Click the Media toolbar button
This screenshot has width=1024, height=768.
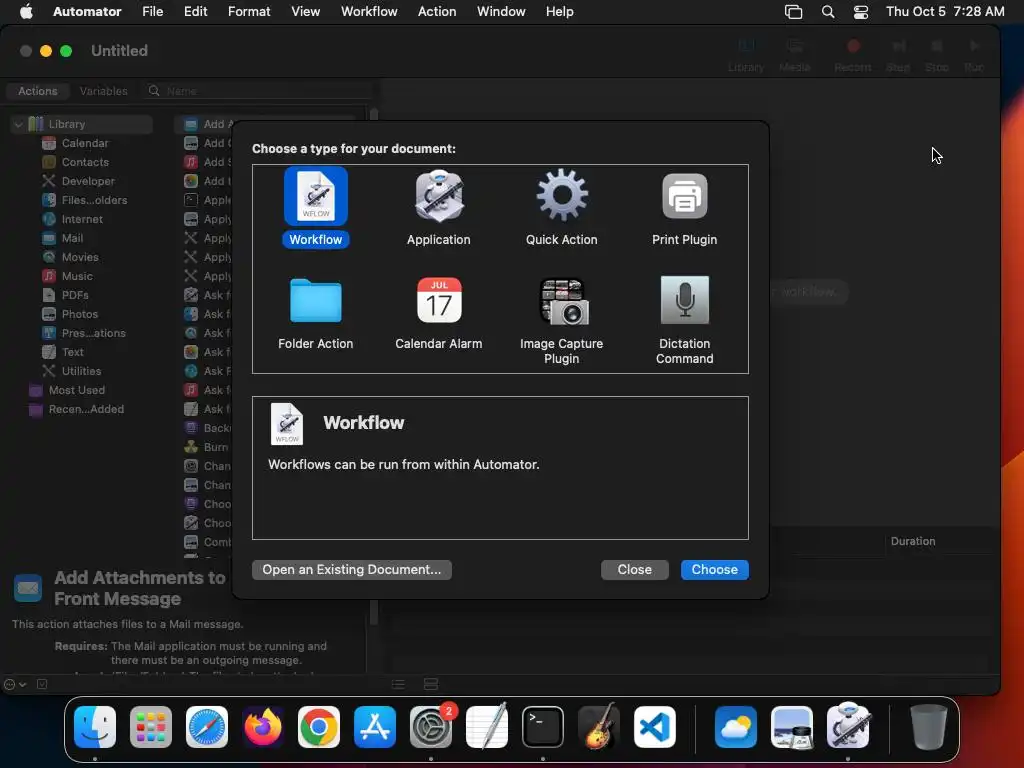coord(795,54)
